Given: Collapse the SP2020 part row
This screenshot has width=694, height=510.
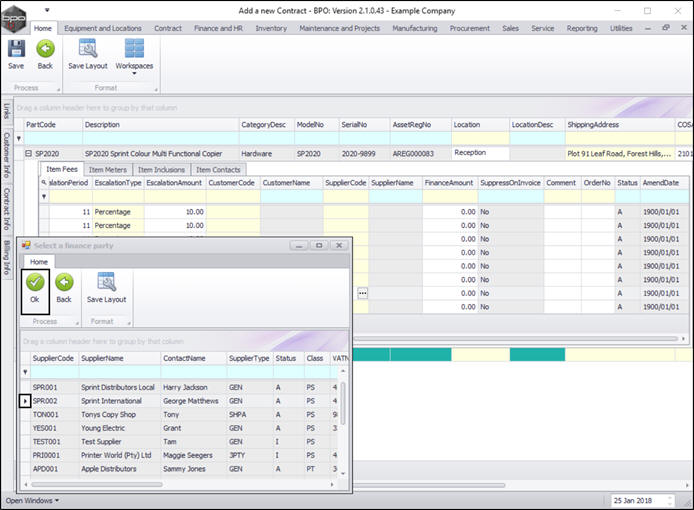Looking at the screenshot, I should 29,154.
